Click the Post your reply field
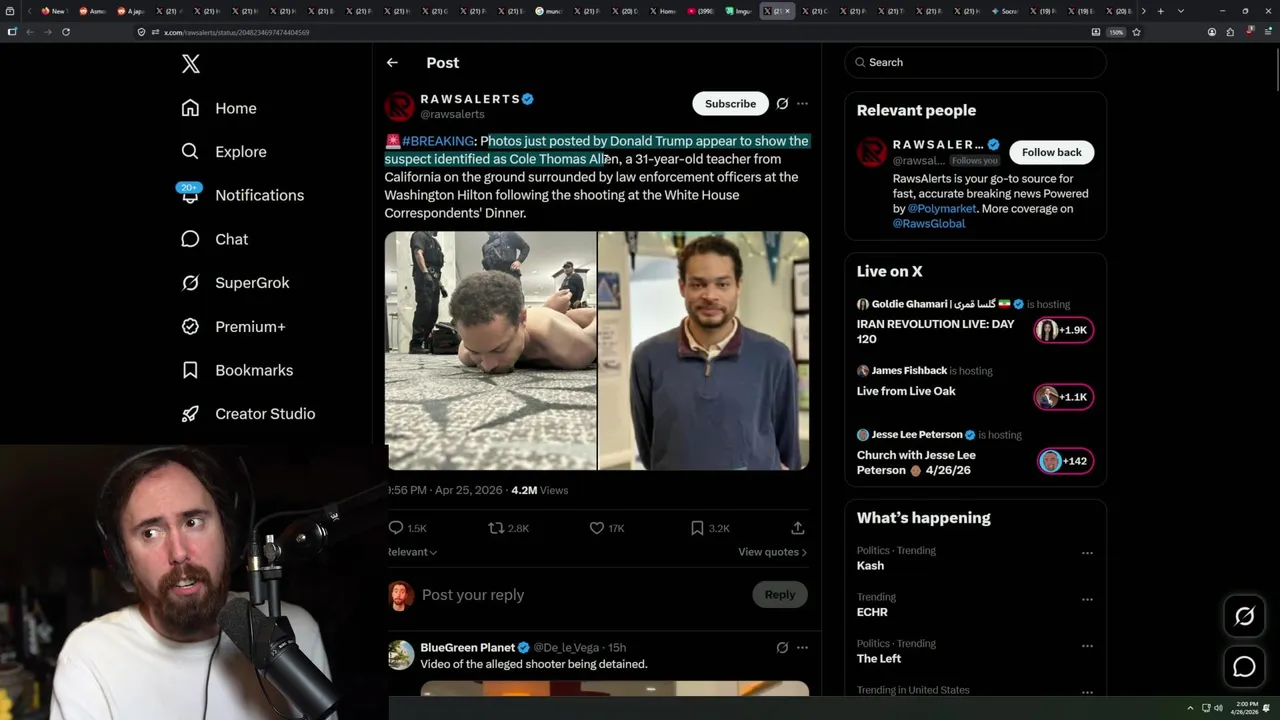The width and height of the screenshot is (1280, 720). 580,595
